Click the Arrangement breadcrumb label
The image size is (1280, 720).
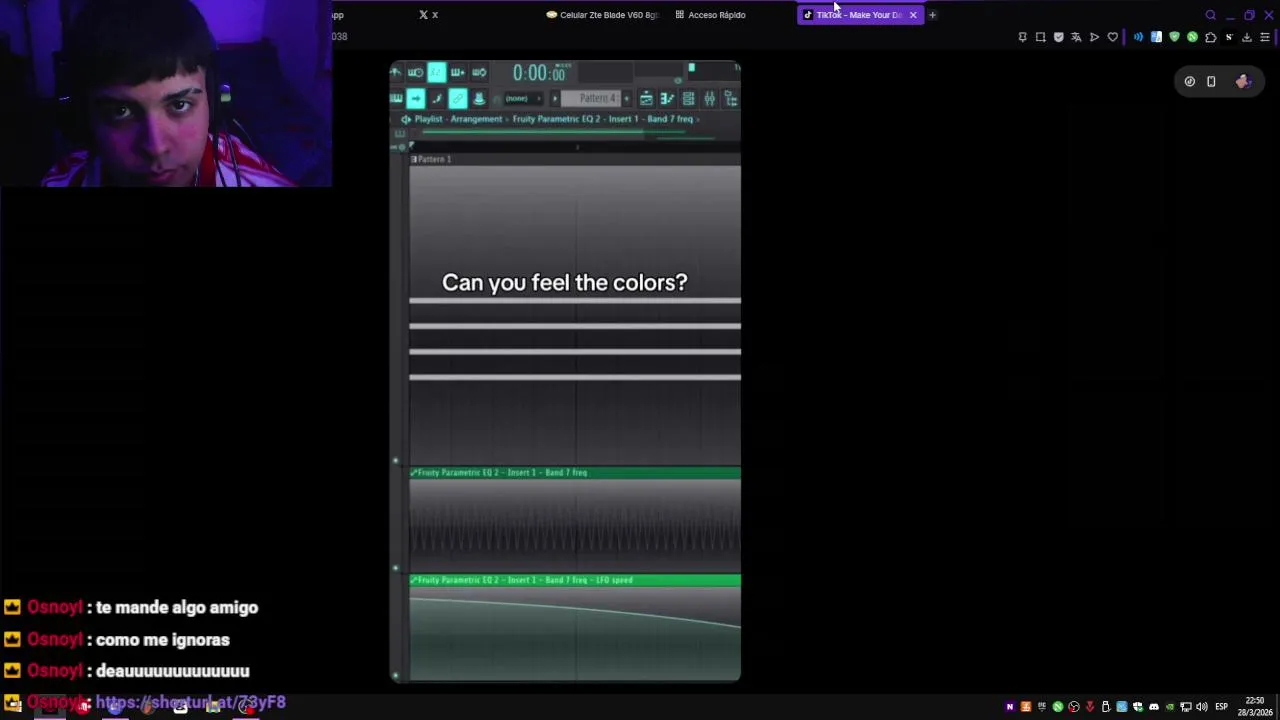coord(476,119)
